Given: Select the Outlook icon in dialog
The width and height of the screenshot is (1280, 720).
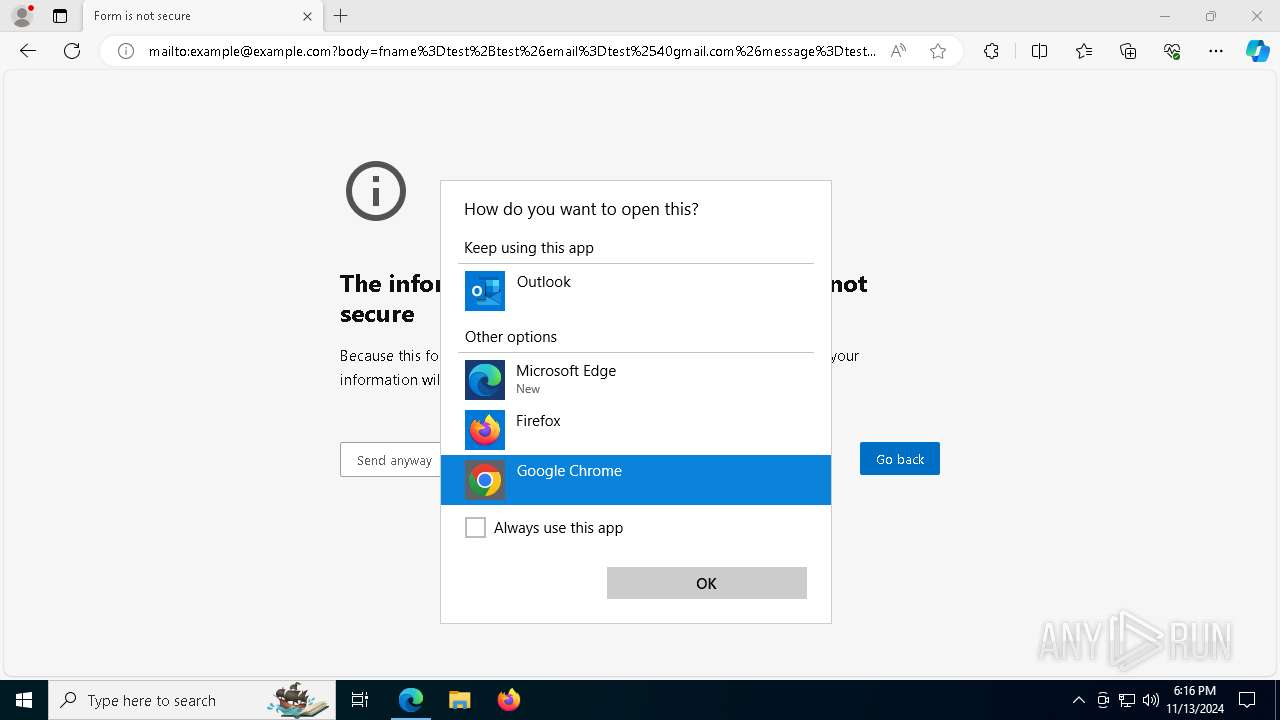Looking at the screenshot, I should coord(485,291).
